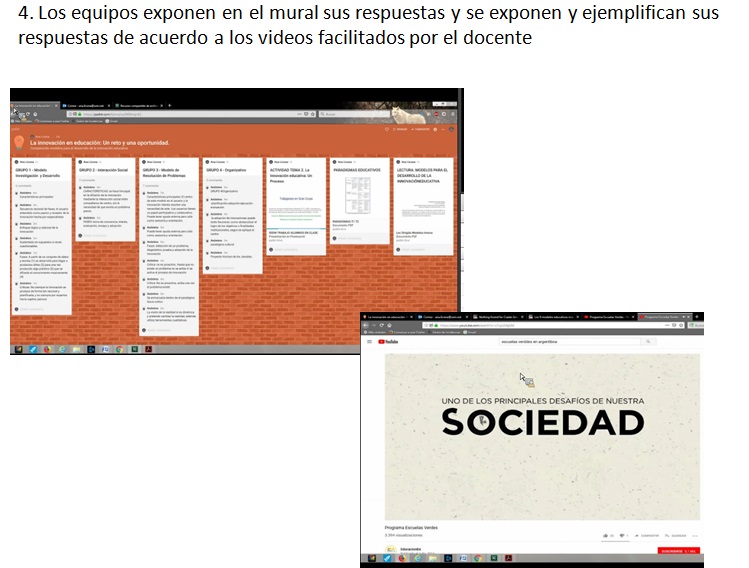Open the YouTube hamburger menu
Image resolution: width=749 pixels, height=568 pixels.
(369, 341)
